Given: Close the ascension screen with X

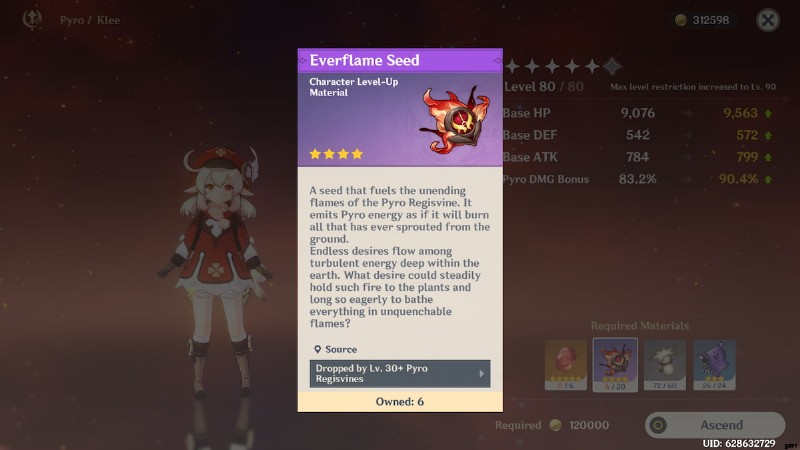Looking at the screenshot, I should [x=767, y=20].
